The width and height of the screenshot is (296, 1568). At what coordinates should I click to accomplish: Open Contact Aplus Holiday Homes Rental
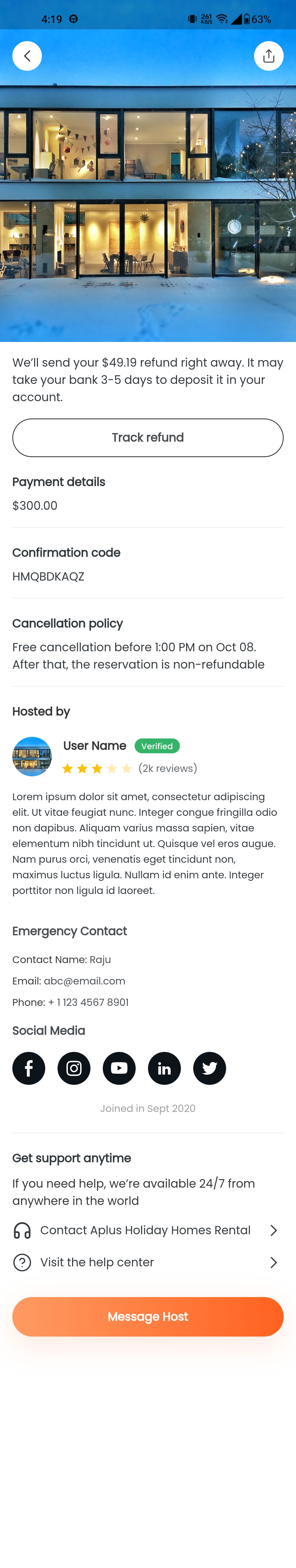point(145,1230)
